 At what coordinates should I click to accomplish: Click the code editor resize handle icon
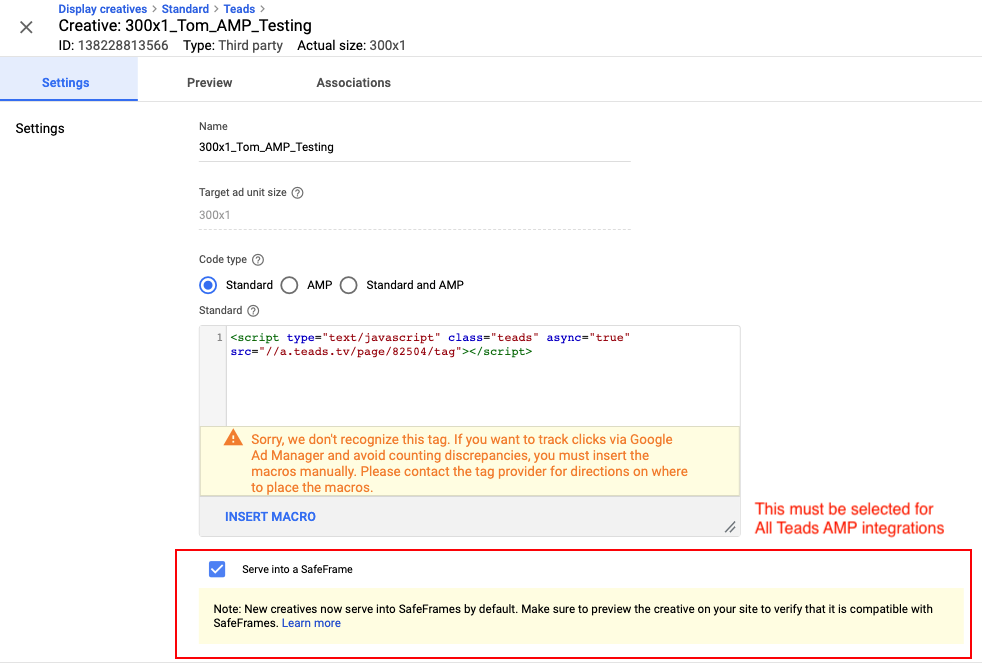730,528
